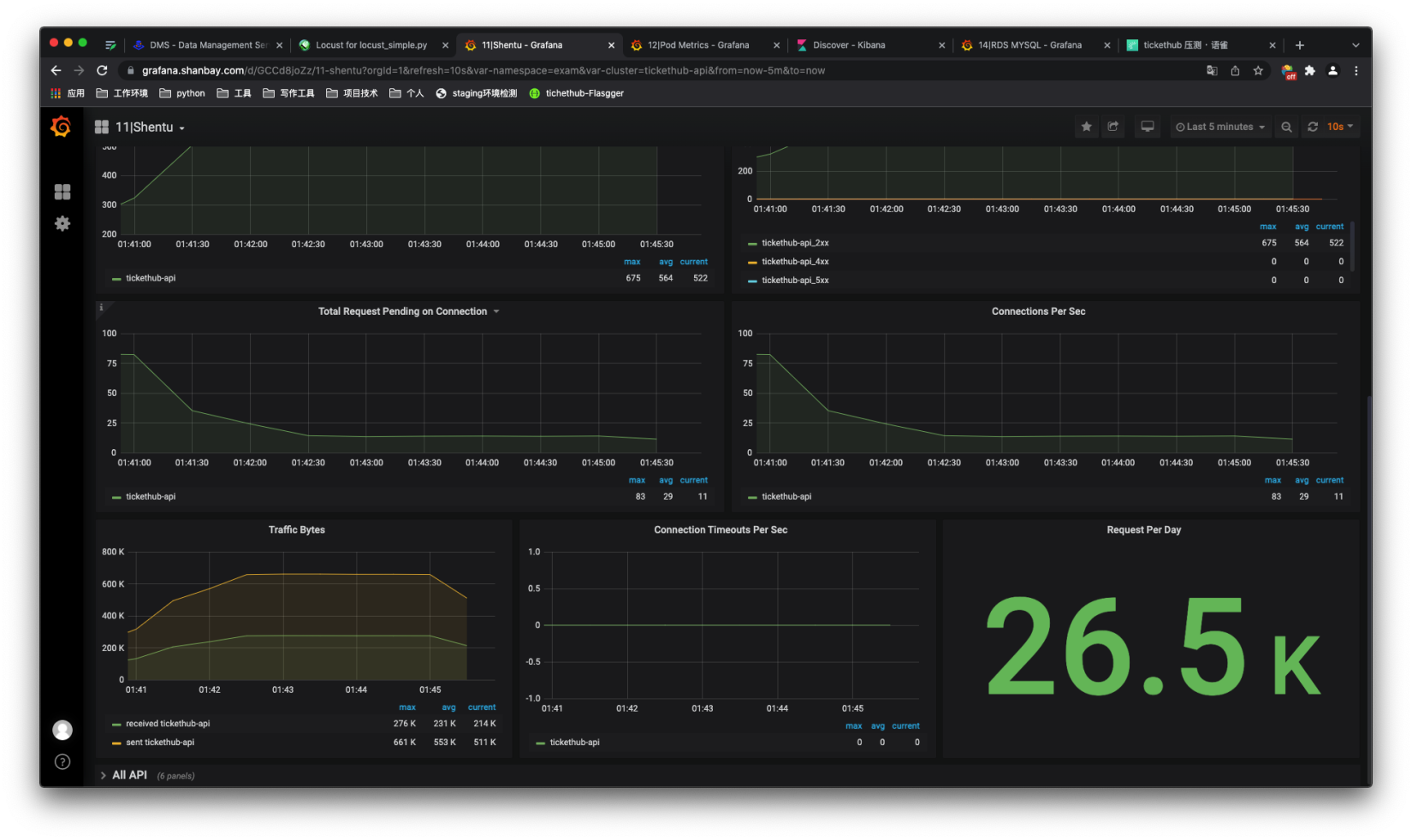Screen dimensions: 1412x840
Task: Toggle tickethub-api series in Connections Per Sec legend
Action: click(x=786, y=497)
